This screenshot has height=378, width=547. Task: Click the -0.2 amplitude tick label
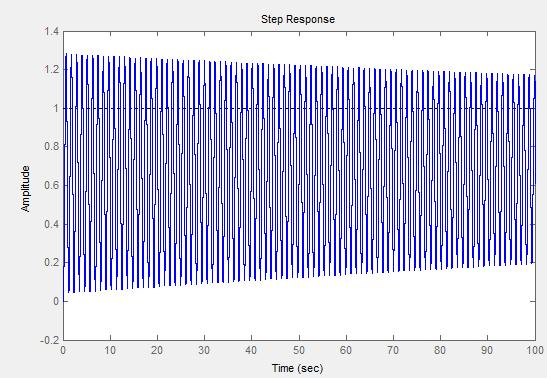pyautogui.click(x=50, y=340)
